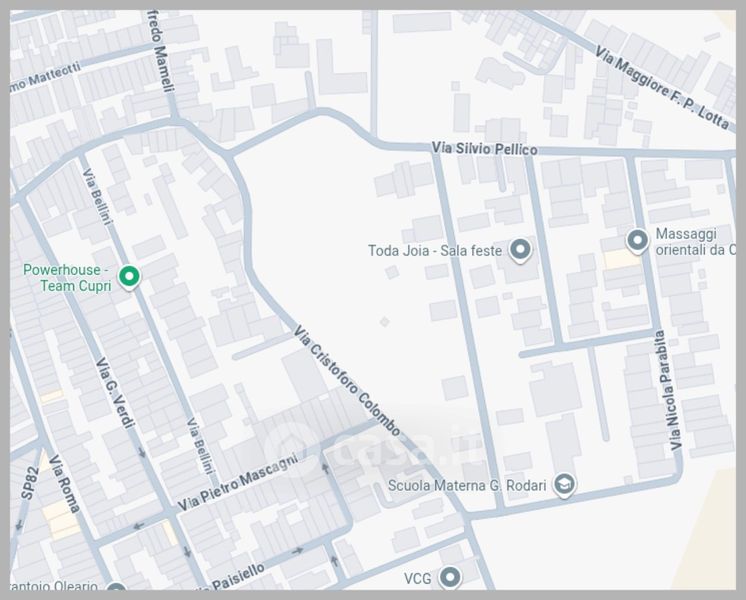Open Scuola Materna G. Rodari label
Viewport: 746px width, 600px height.
point(467,486)
